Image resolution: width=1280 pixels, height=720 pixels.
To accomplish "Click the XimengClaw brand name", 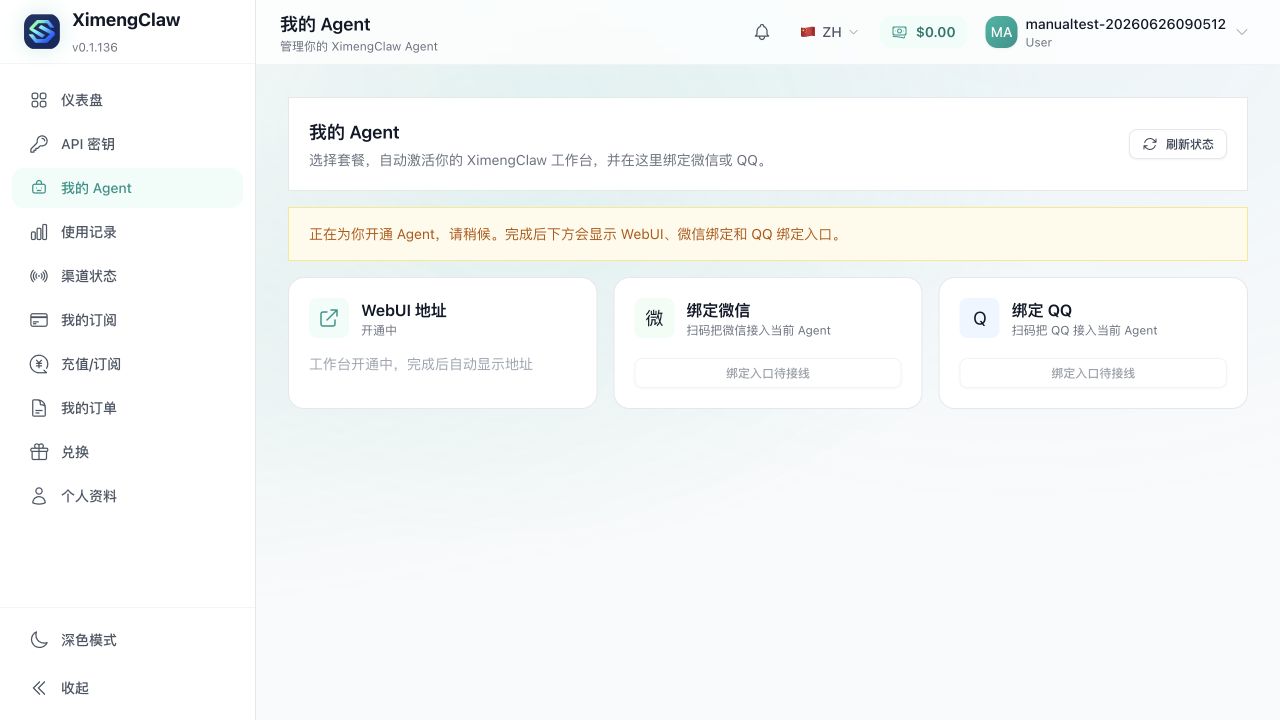I will coord(126,20).
